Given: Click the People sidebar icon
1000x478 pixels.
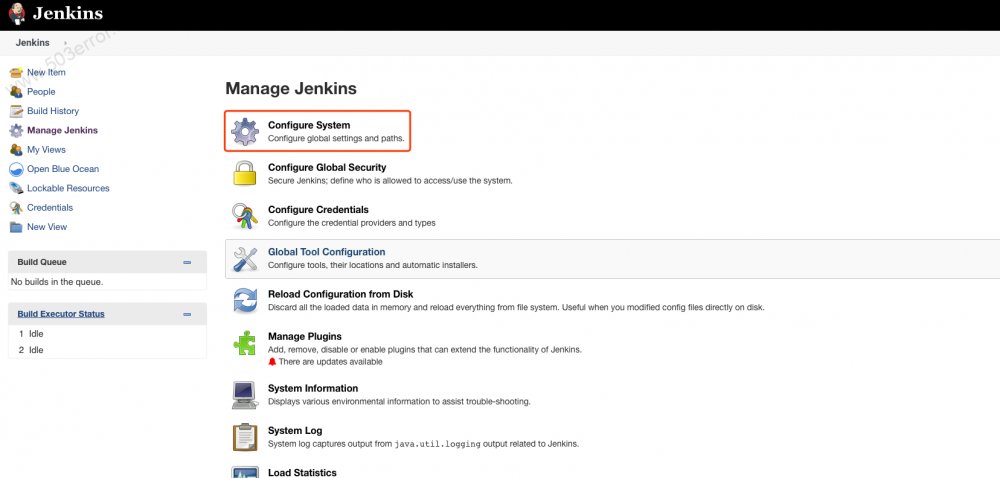Looking at the screenshot, I should [x=17, y=92].
